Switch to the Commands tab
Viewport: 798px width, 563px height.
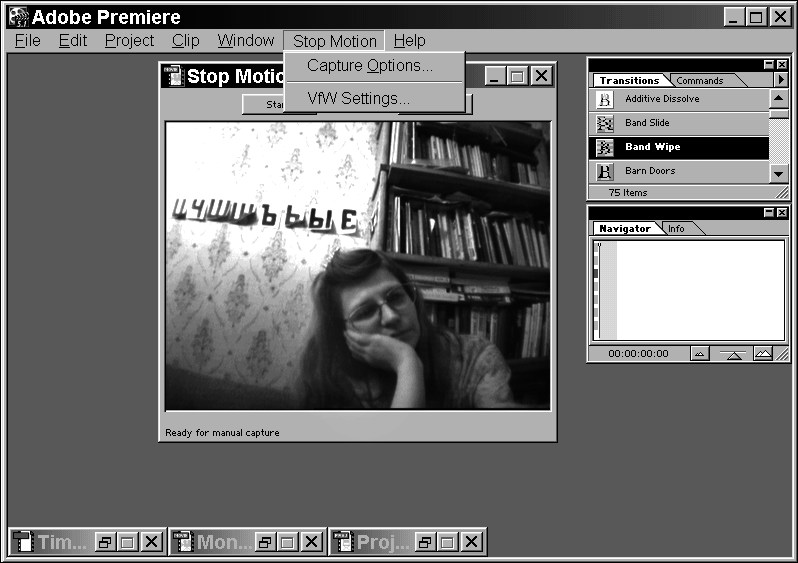(x=700, y=80)
